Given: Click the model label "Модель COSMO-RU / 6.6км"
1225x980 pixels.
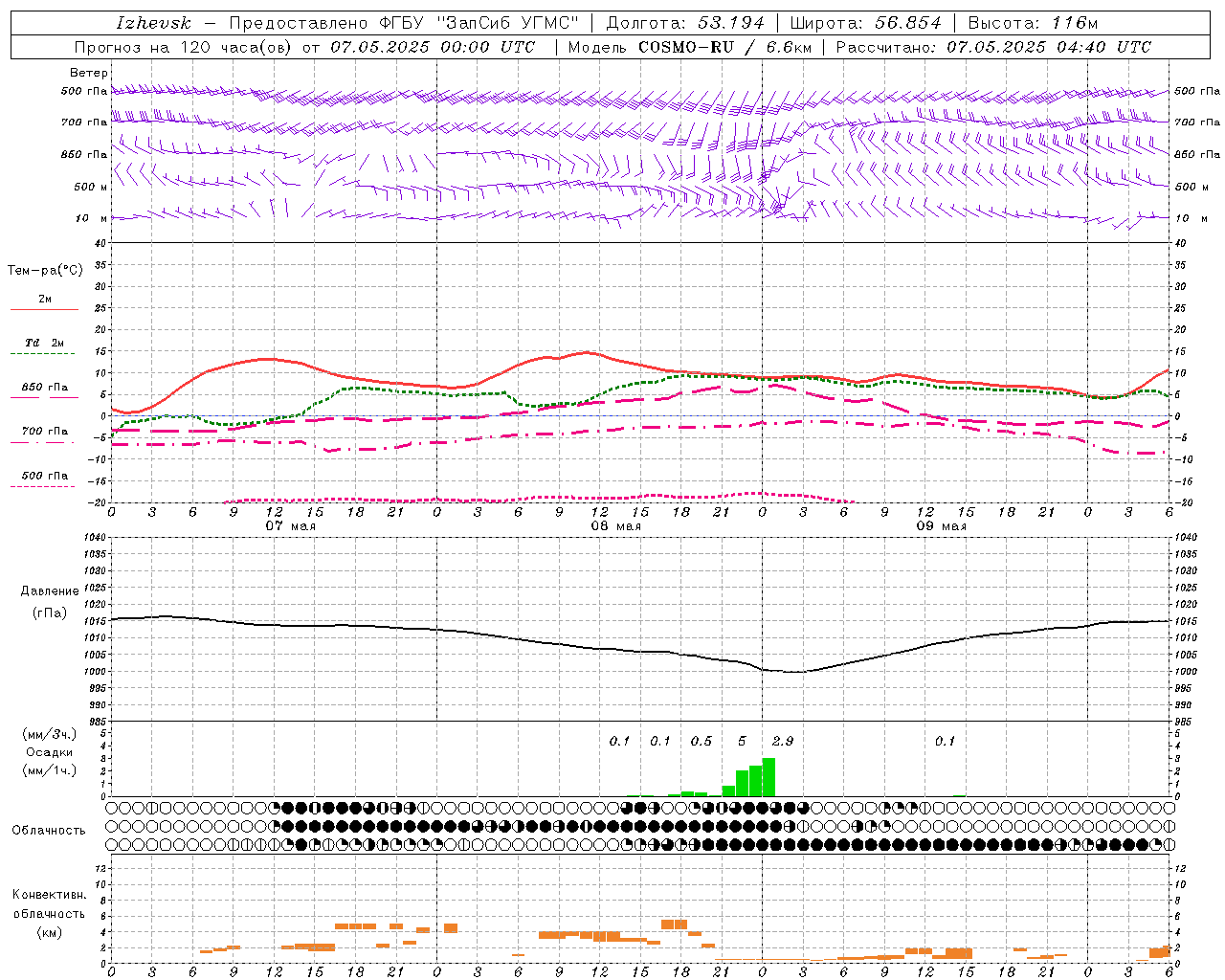Looking at the screenshot, I should point(689,47).
